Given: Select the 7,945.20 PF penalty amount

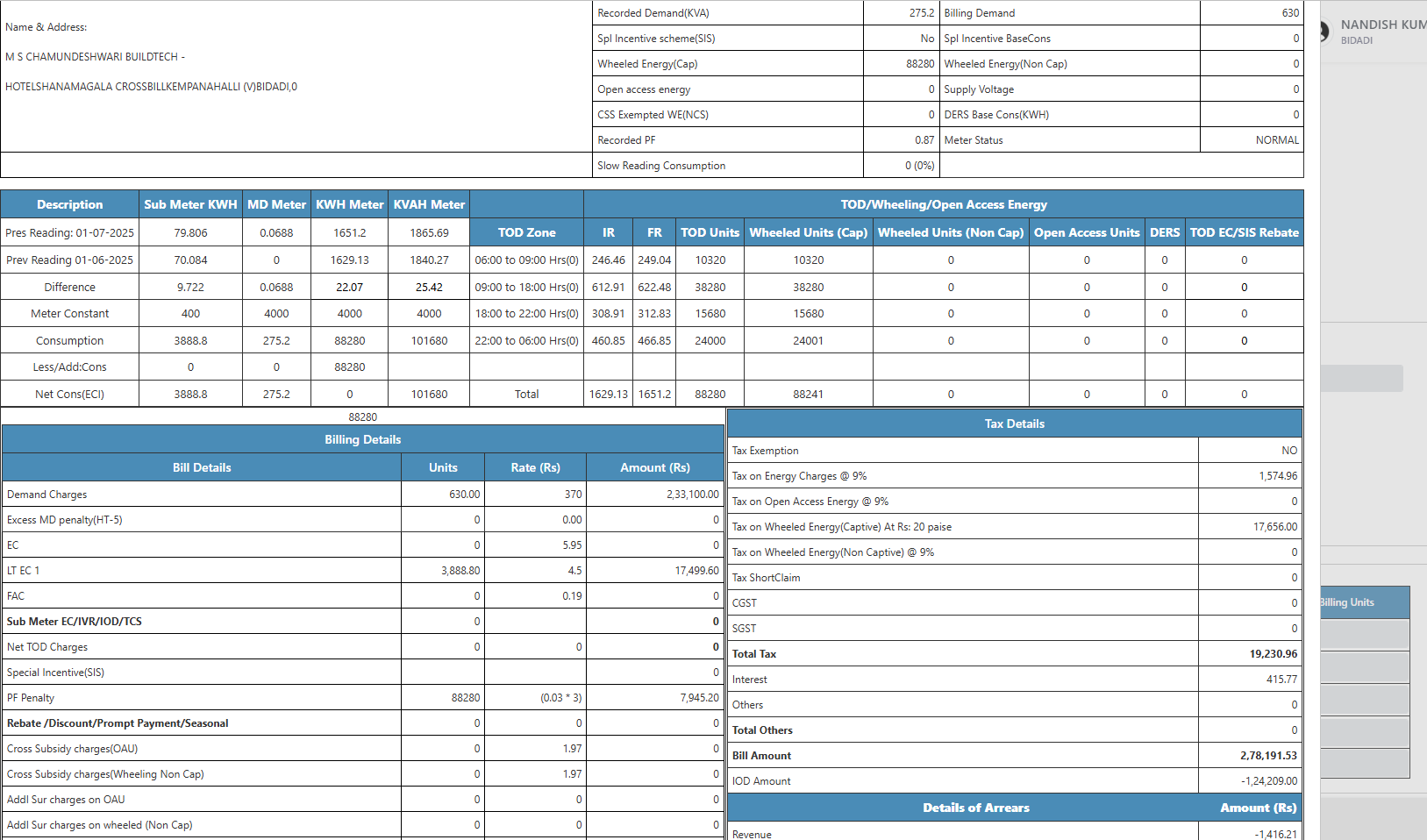Looking at the screenshot, I should click(699, 698).
